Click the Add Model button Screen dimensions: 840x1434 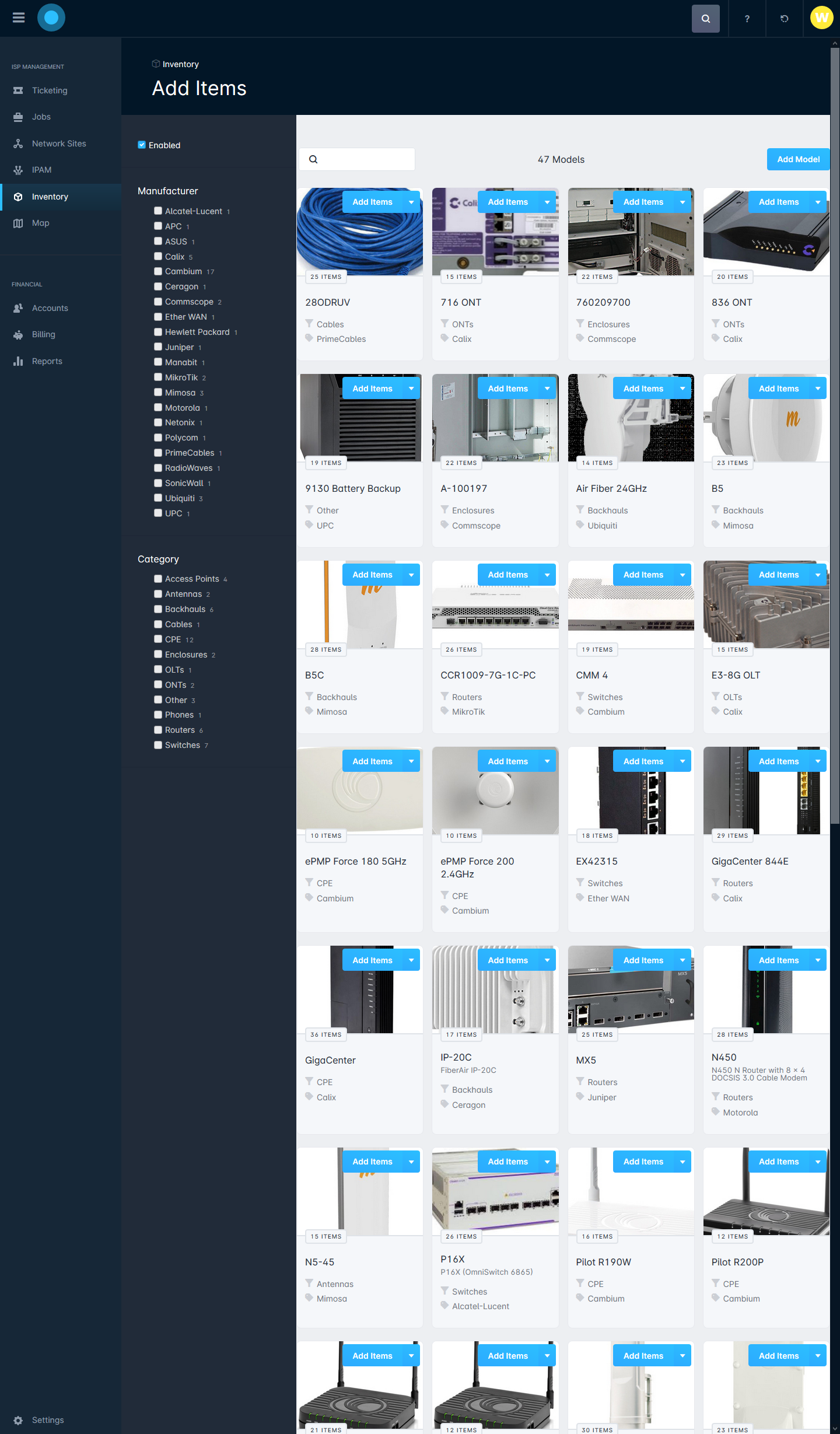click(x=798, y=159)
